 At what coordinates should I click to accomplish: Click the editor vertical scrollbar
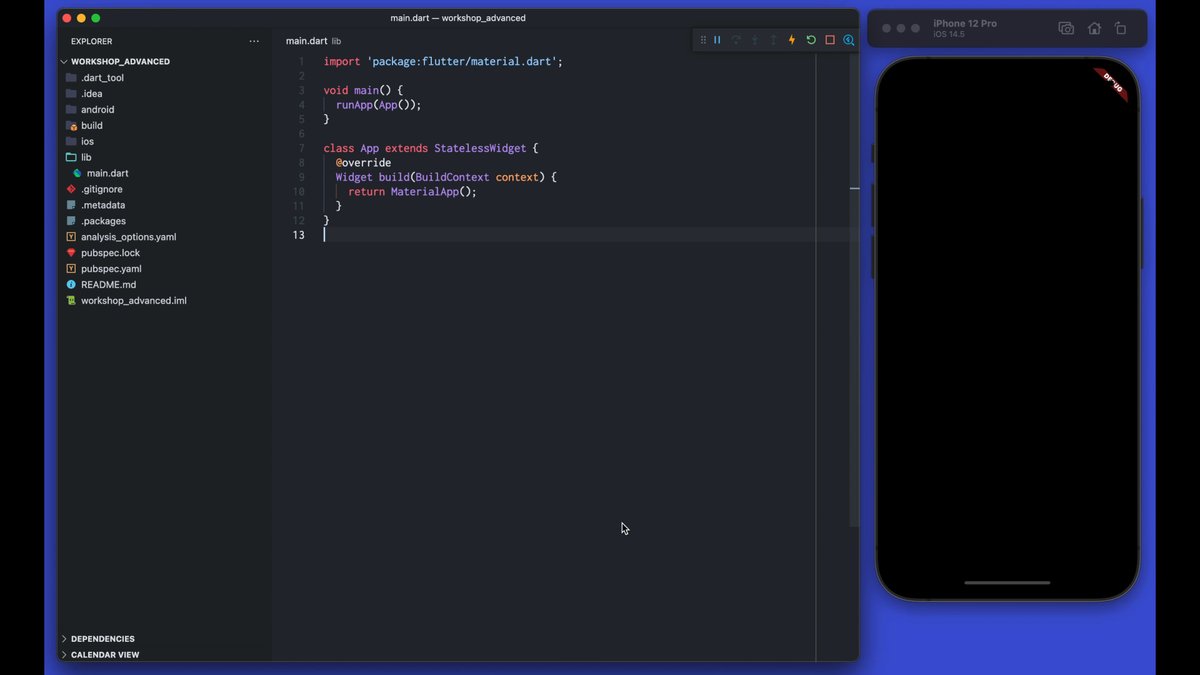tap(854, 300)
